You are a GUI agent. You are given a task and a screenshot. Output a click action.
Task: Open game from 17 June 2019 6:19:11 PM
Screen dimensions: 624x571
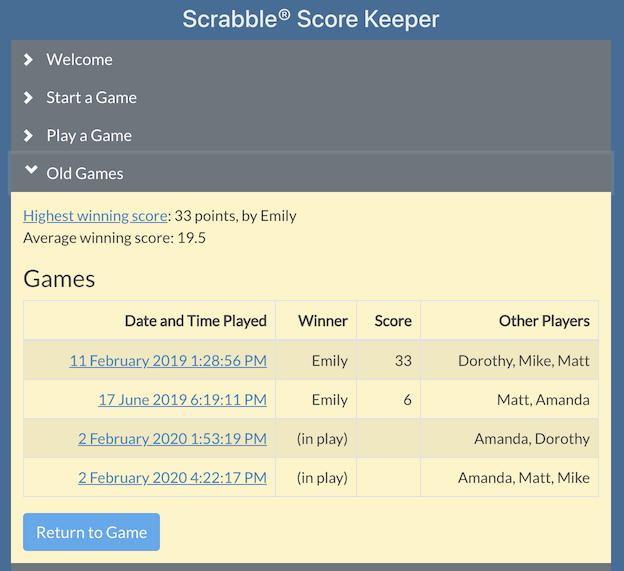coord(182,400)
